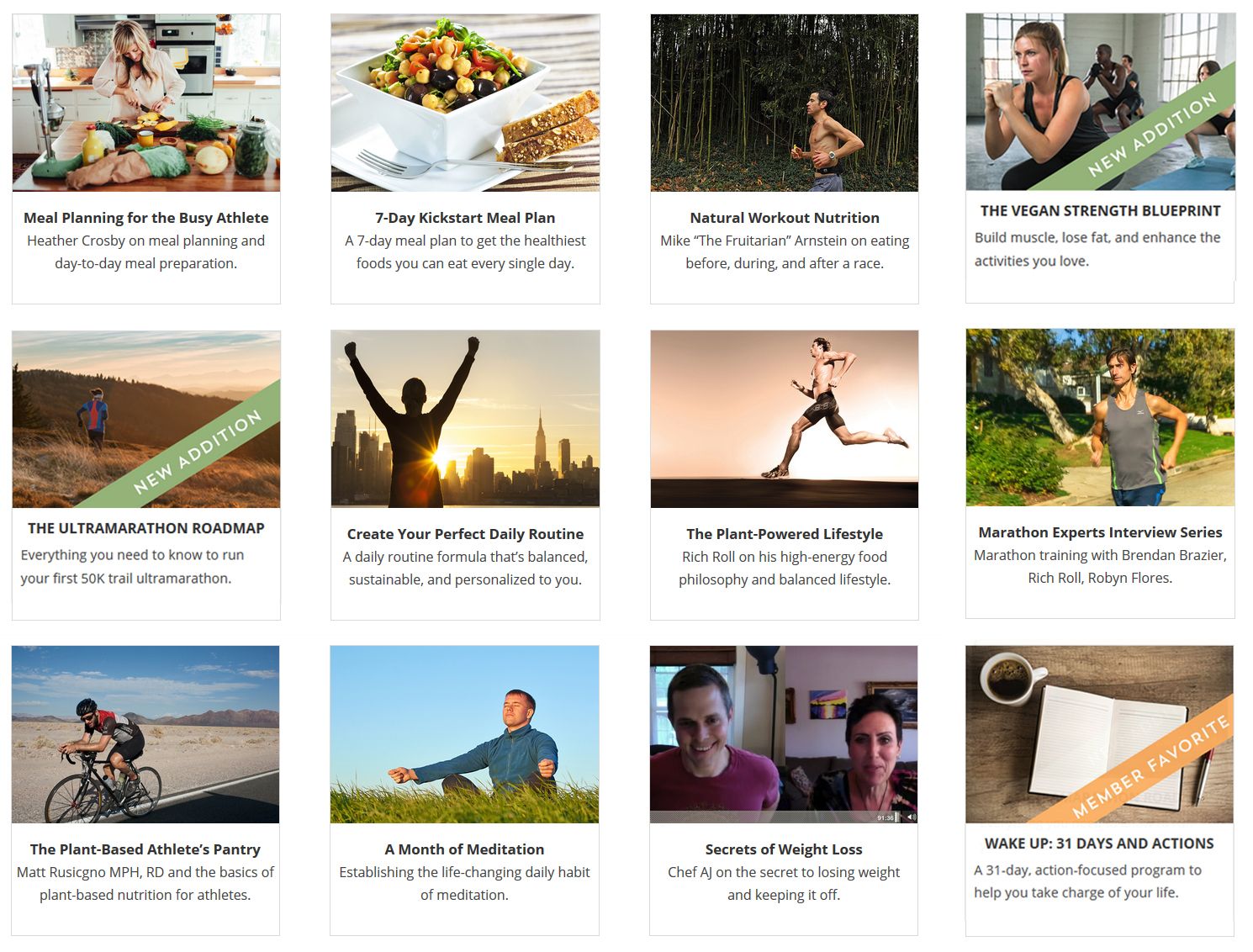
Task: Open The Plant-Based Athlete's Pantry cyclist image
Action: pyautogui.click(x=145, y=734)
